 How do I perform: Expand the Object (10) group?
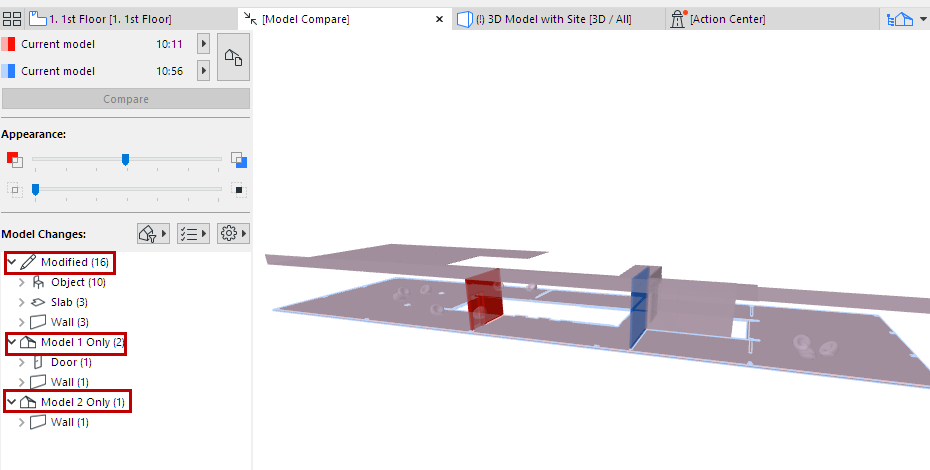tap(22, 282)
